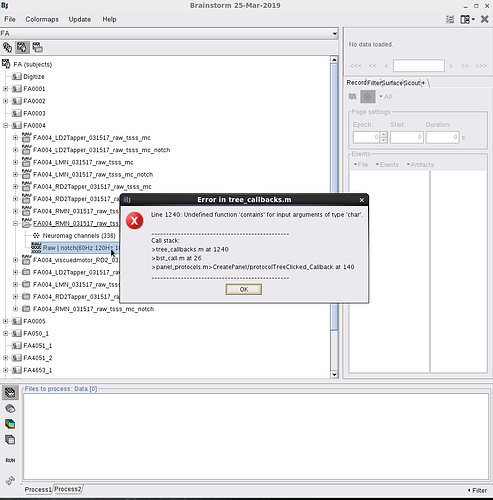Select Neuromag channels (336) item
Screen dimensions: 493x500
click(x=79, y=236)
